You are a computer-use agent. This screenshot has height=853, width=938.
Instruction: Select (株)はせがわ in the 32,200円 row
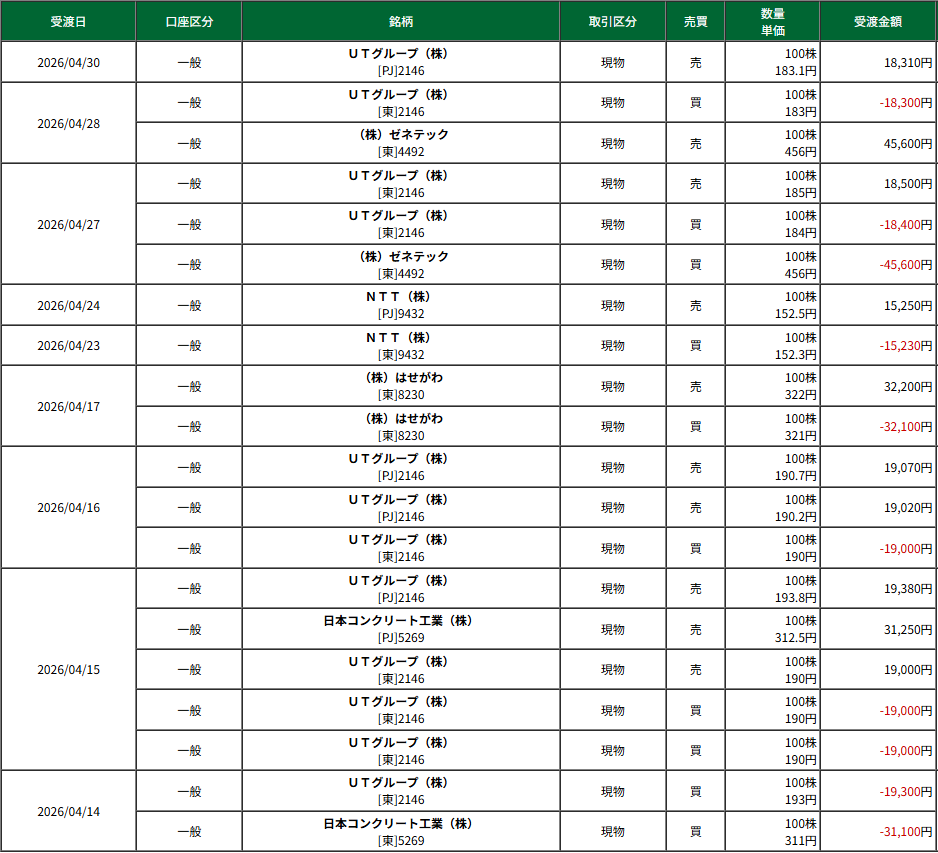pos(401,386)
